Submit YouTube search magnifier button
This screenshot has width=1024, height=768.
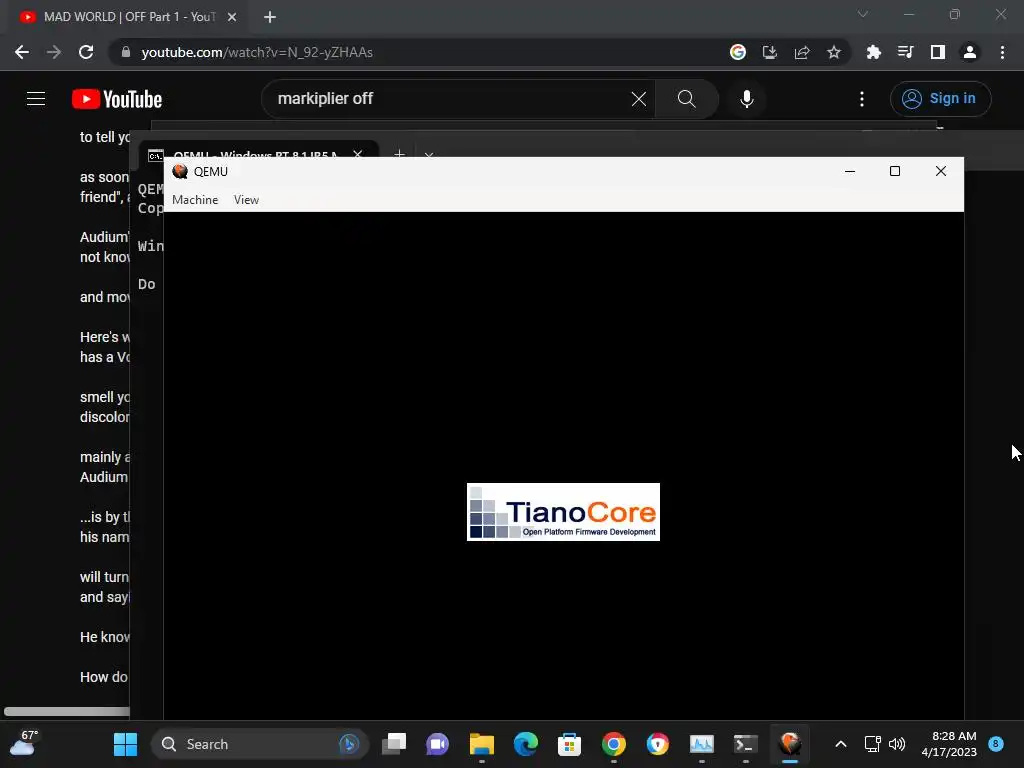coord(686,99)
